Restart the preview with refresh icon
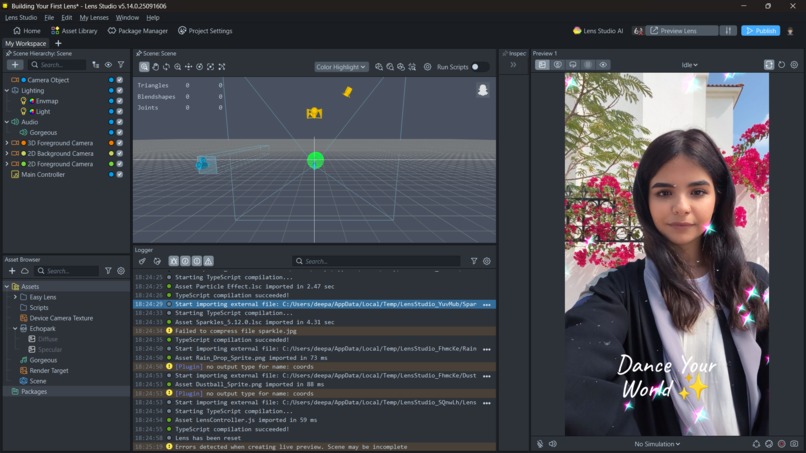Viewport: 806px width, 453px height. [x=781, y=65]
